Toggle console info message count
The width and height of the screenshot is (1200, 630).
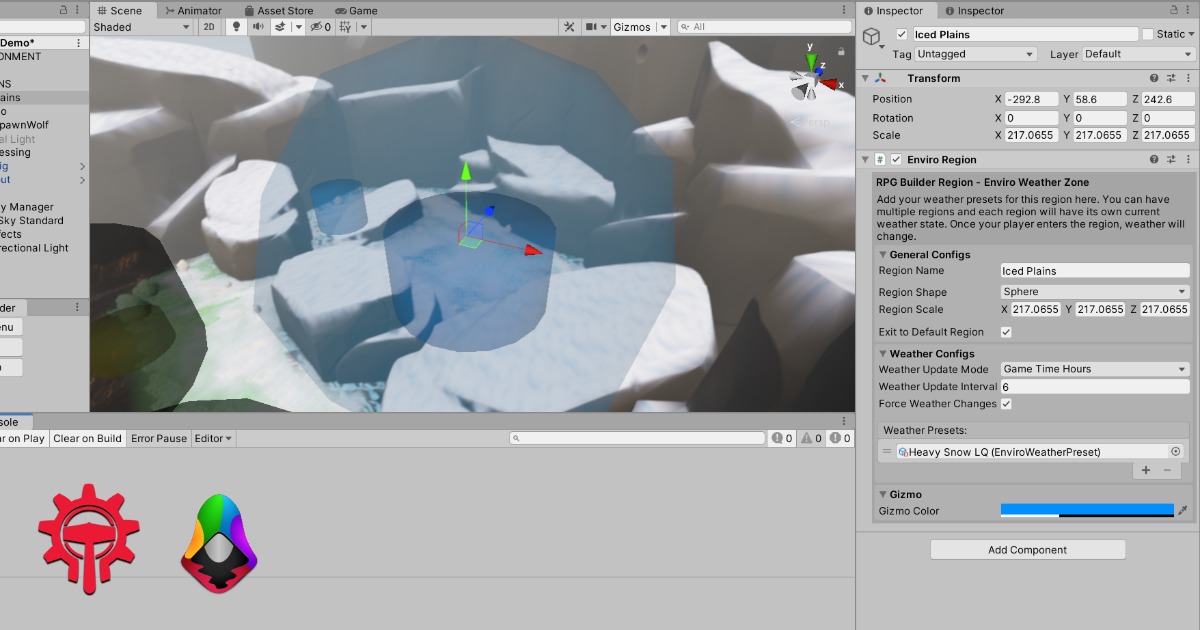(782, 438)
